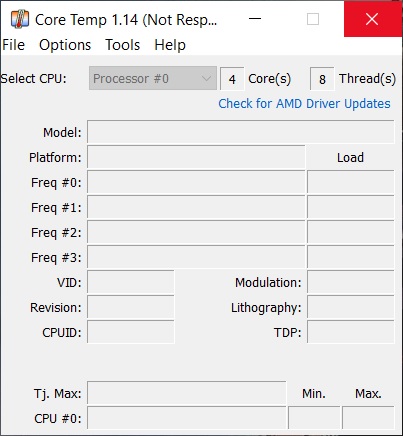403x436 pixels.
Task: Click the Freq #2 field
Action: 196,232
